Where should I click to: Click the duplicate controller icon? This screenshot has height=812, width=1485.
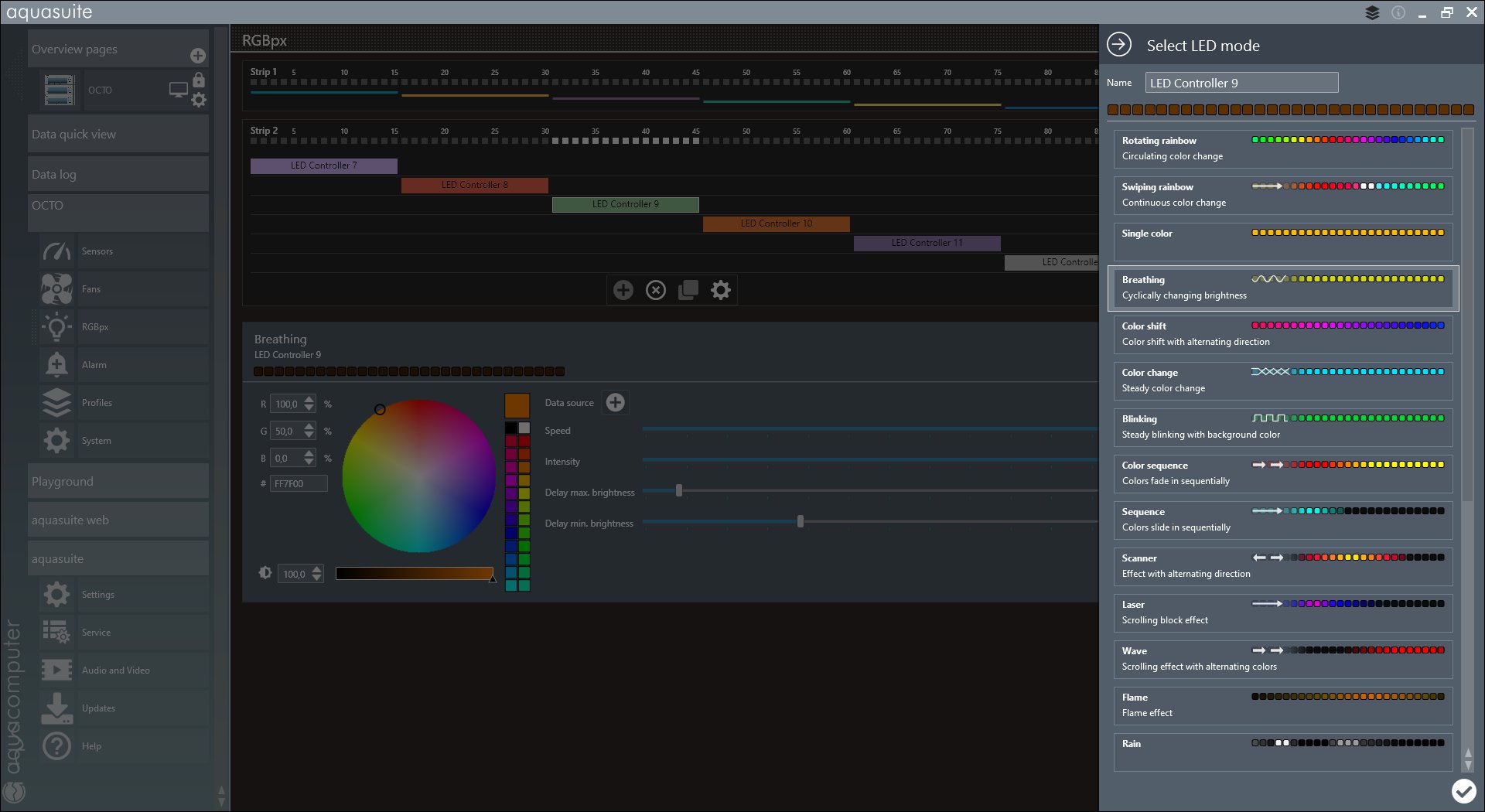688,290
